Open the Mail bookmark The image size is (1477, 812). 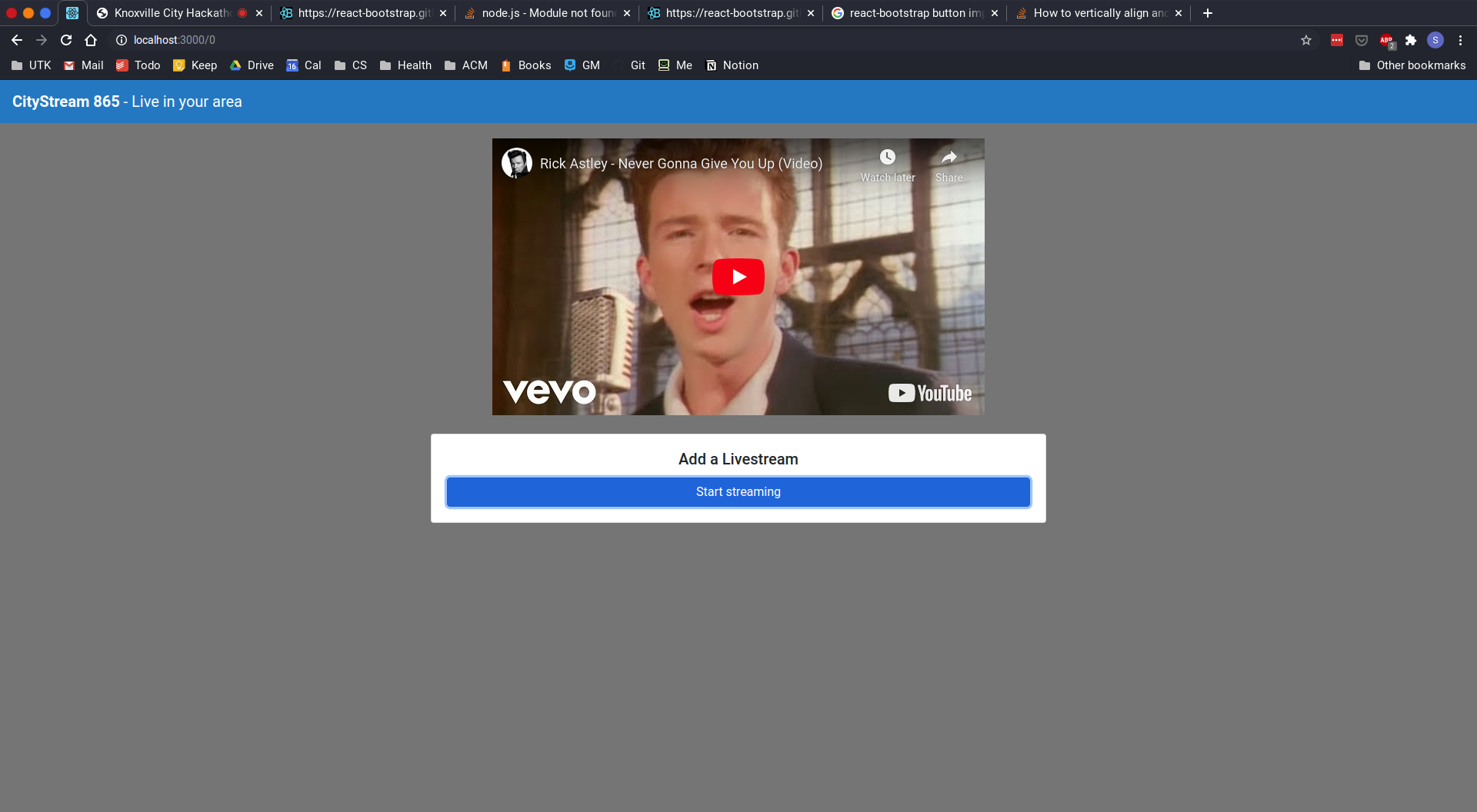[x=84, y=65]
